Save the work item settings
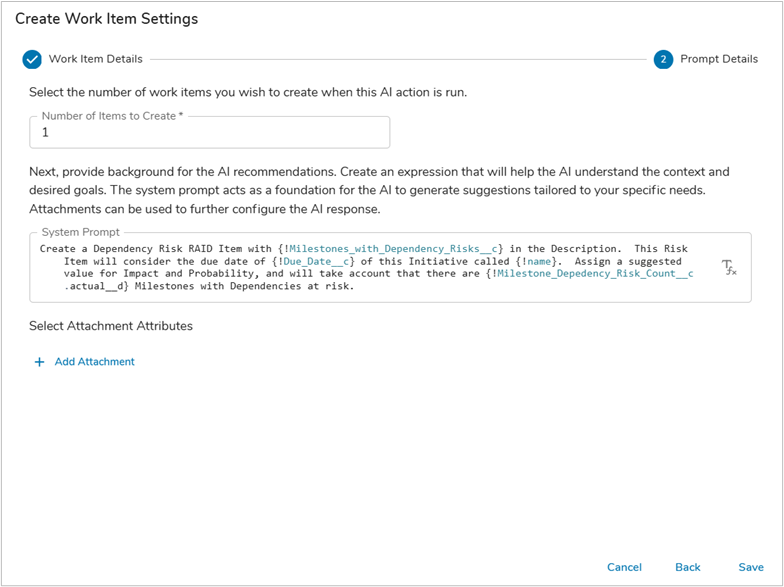The width and height of the screenshot is (784, 587). pos(750,567)
